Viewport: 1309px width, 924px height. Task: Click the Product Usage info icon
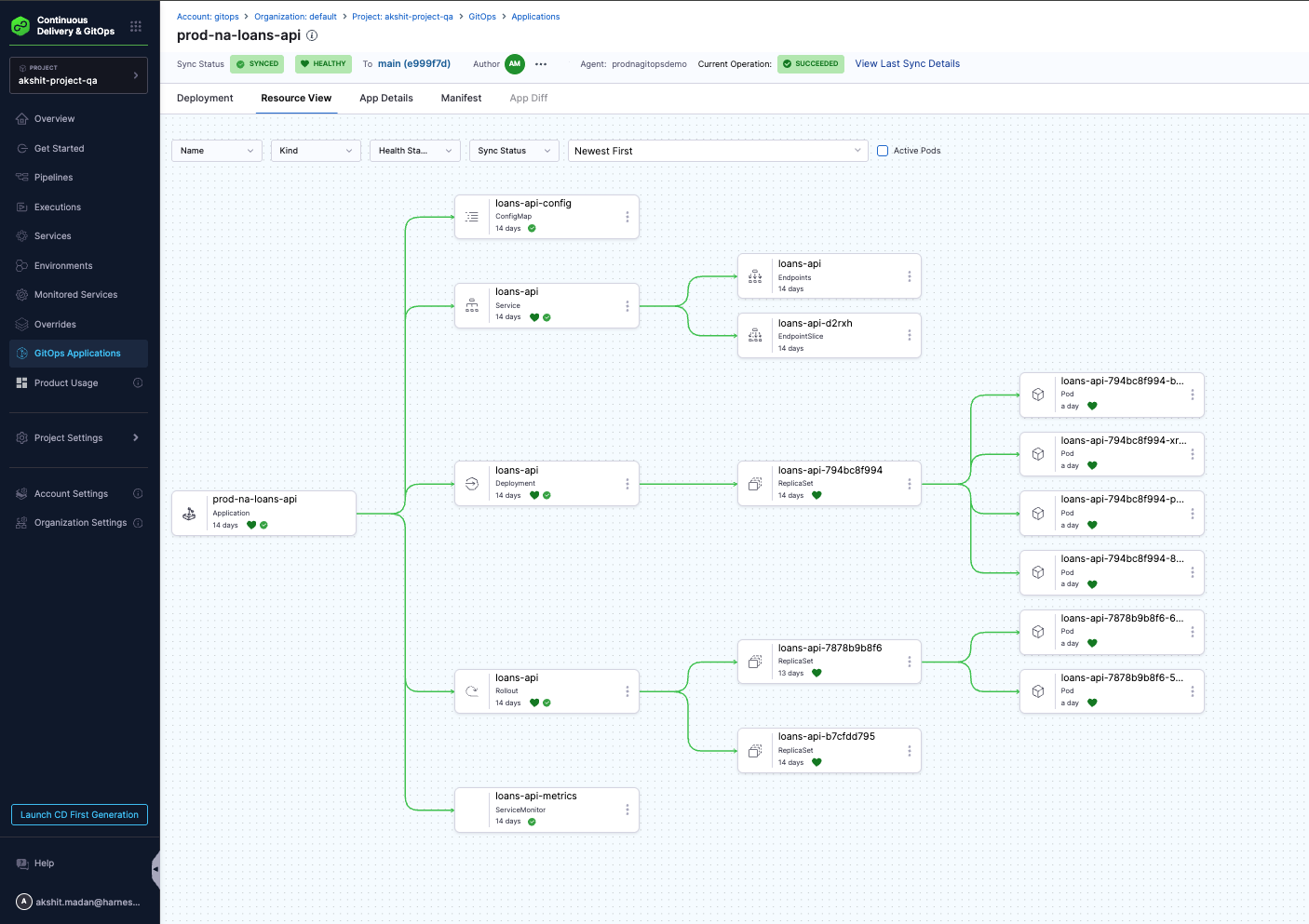point(138,383)
